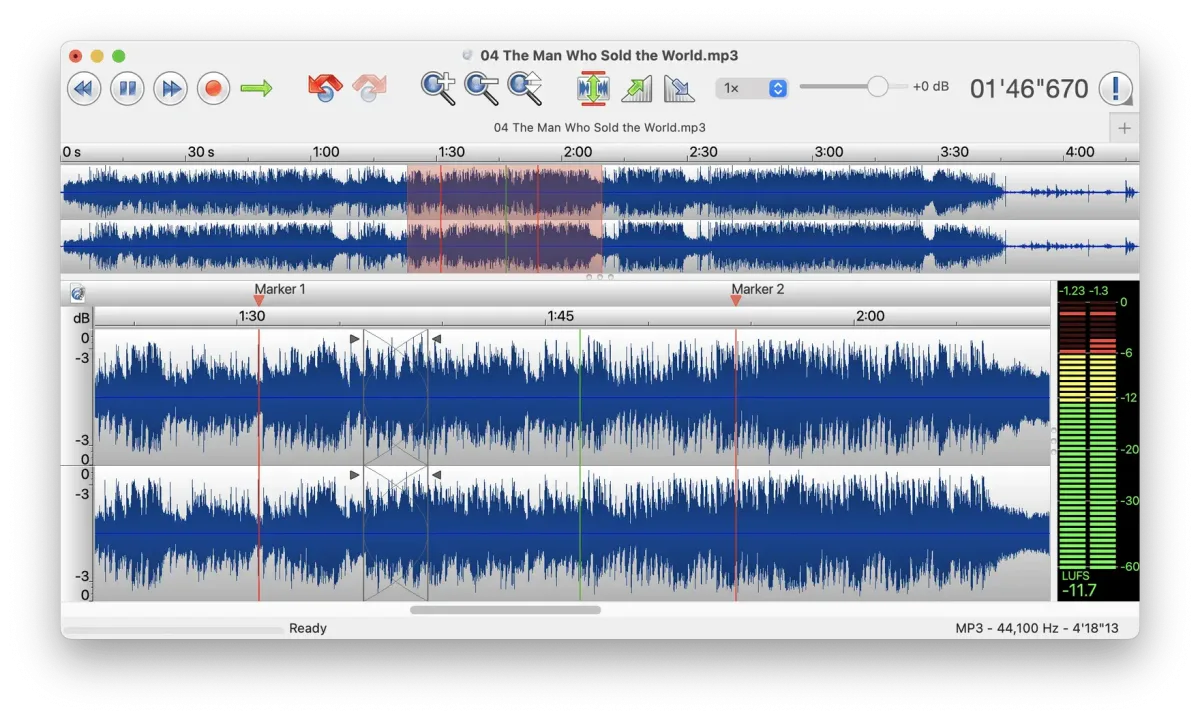Click the horizontal scrollbar below the waveform
The image size is (1200, 719).
(x=505, y=609)
